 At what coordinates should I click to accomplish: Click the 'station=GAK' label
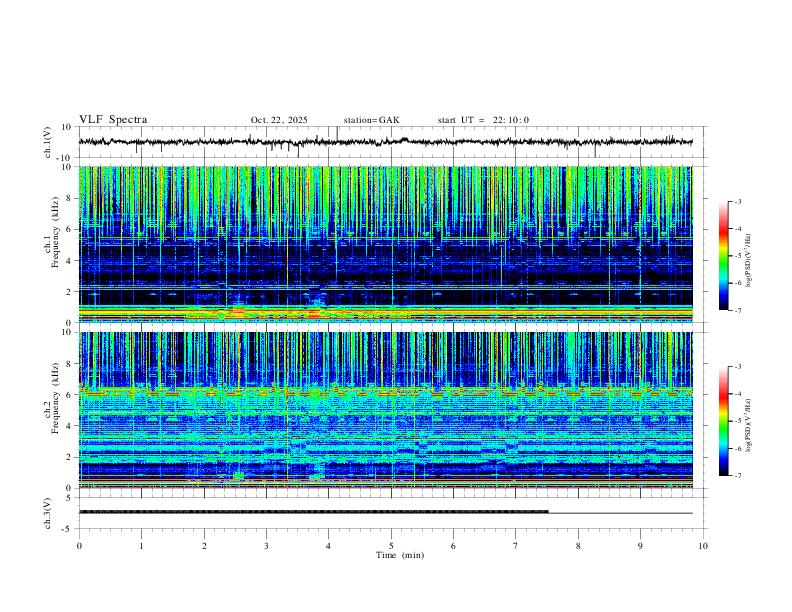pos(371,120)
